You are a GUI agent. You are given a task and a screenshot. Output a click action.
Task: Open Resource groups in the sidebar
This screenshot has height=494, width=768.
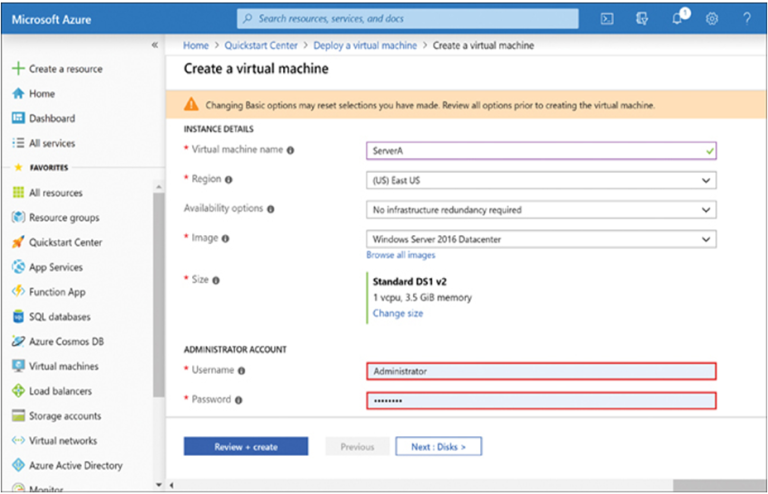(64, 218)
